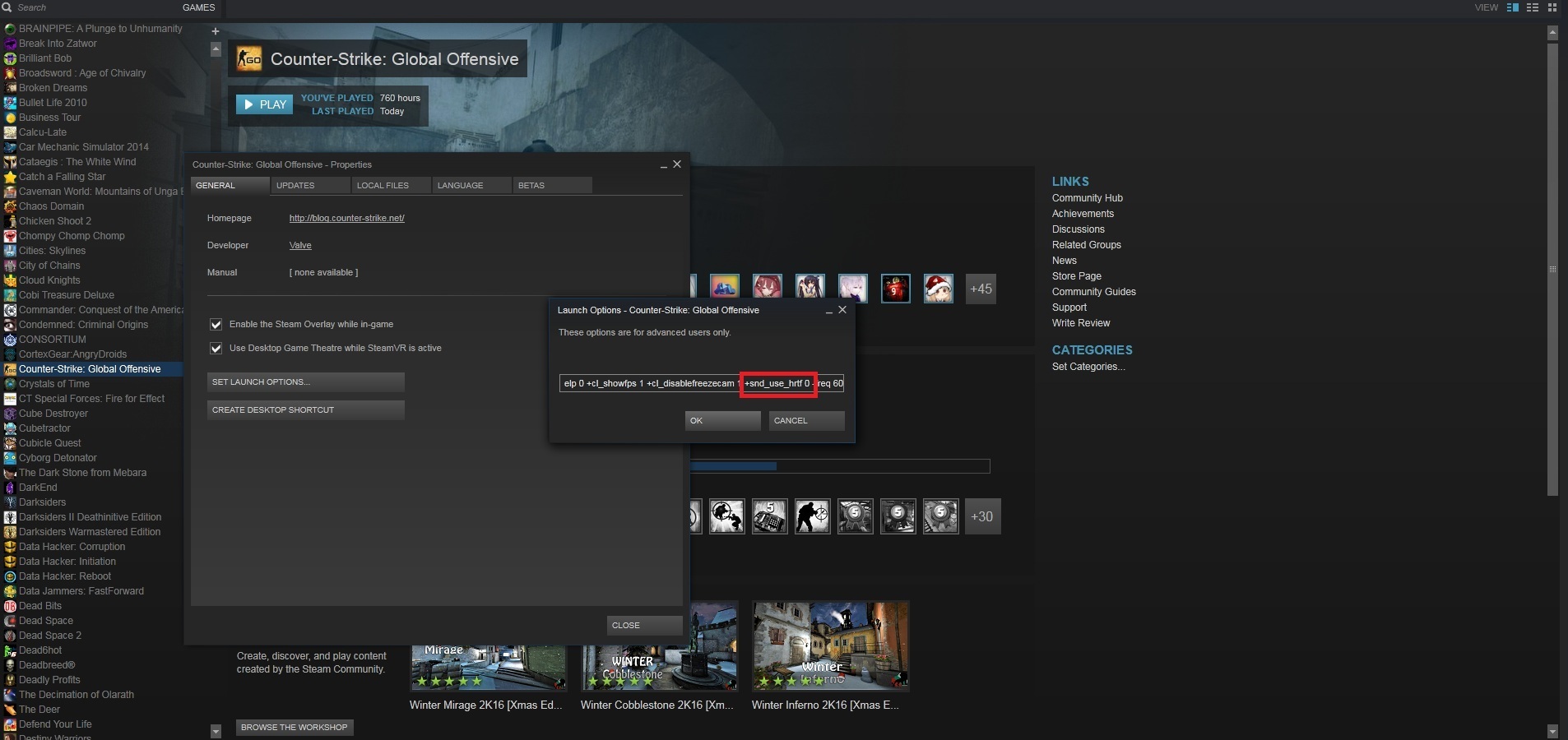Viewport: 1568px width, 740px height.
Task: Switch to the LANGUAGE tab
Action: click(x=472, y=185)
